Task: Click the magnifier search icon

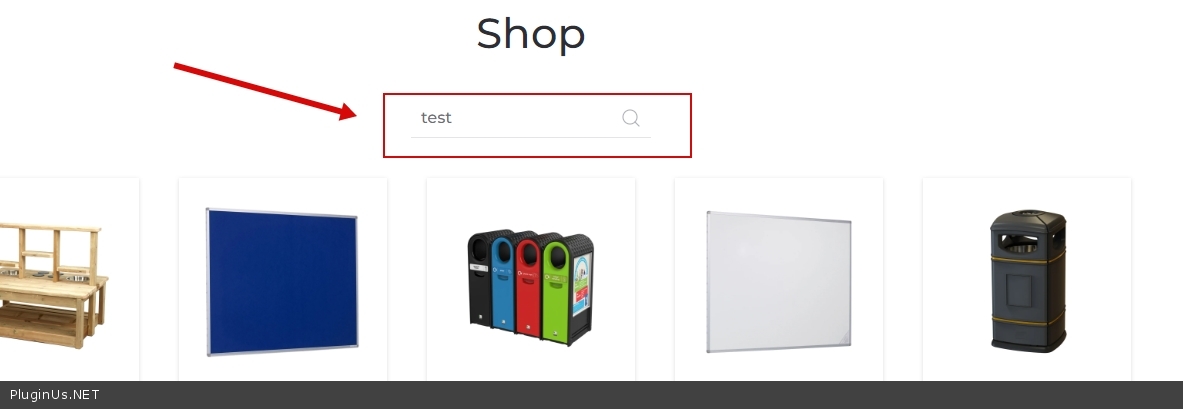Action: pos(631,118)
